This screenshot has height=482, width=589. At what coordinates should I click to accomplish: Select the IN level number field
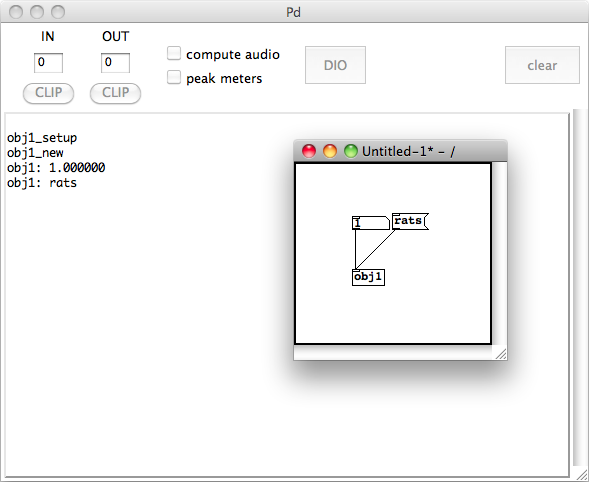[x=48, y=62]
